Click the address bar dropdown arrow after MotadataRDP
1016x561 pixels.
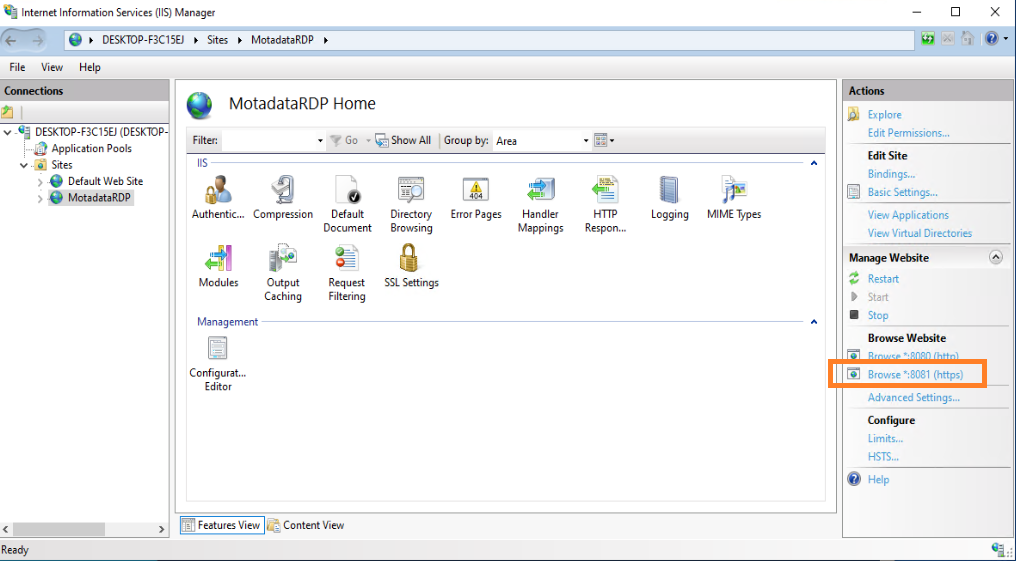[x=325, y=40]
